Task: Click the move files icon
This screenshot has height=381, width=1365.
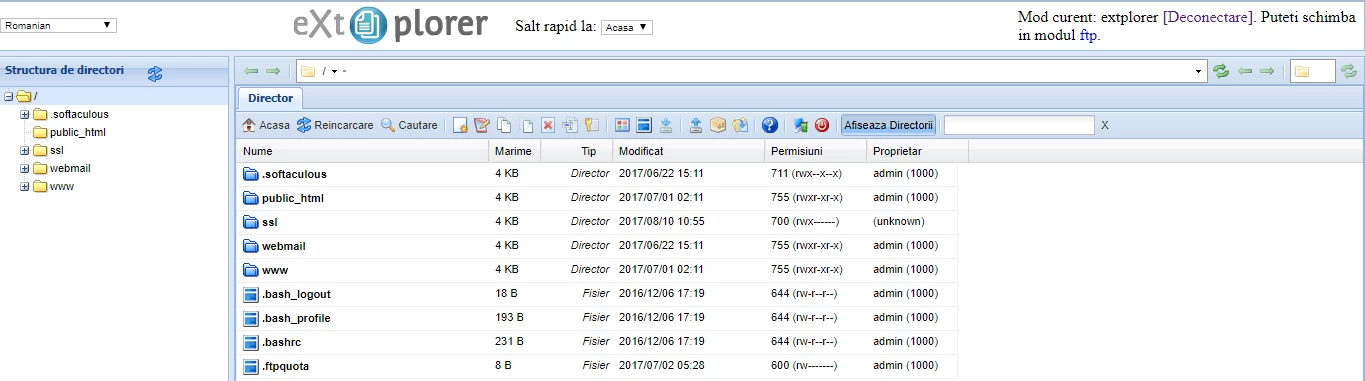Action: [527, 125]
